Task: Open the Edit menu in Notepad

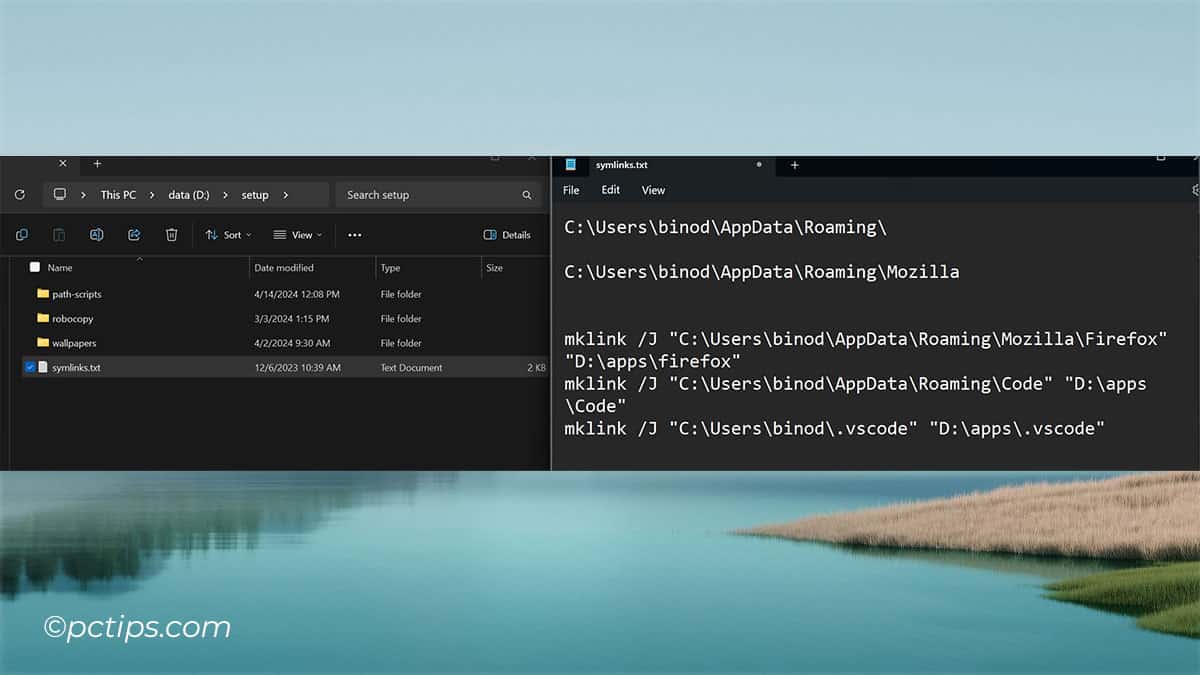Action: pyautogui.click(x=610, y=190)
